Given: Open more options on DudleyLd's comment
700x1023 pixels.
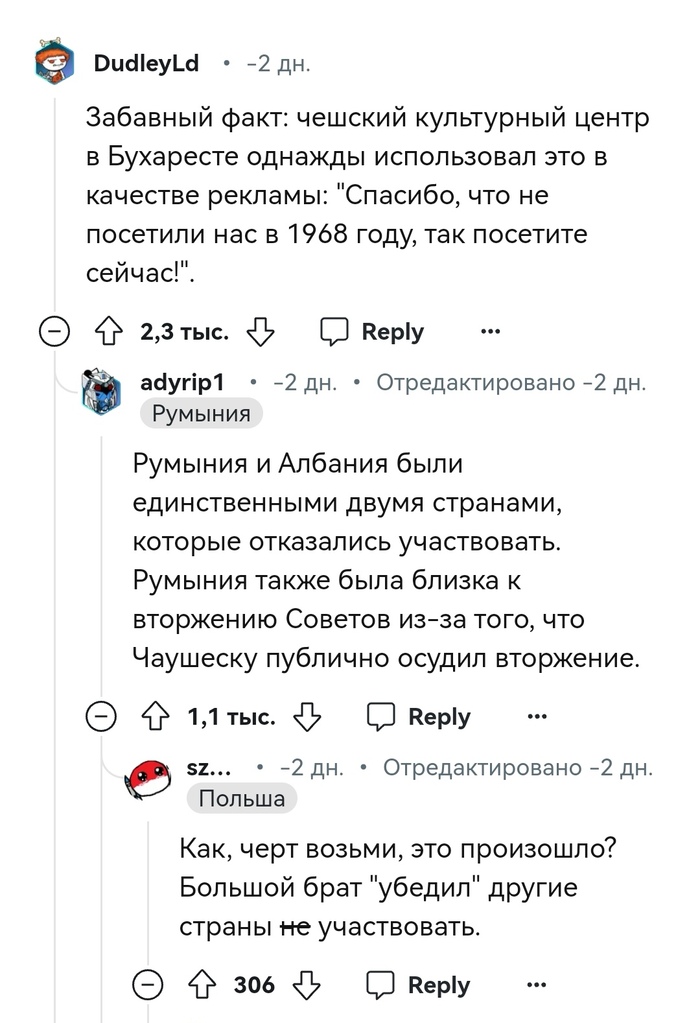Looking at the screenshot, I should 490,332.
